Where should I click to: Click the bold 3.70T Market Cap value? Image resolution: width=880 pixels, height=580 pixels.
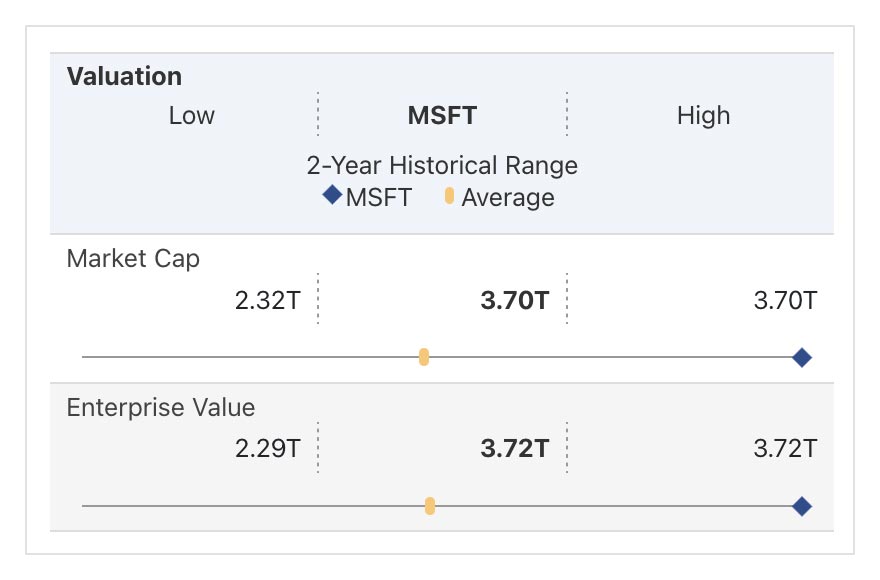pos(514,300)
